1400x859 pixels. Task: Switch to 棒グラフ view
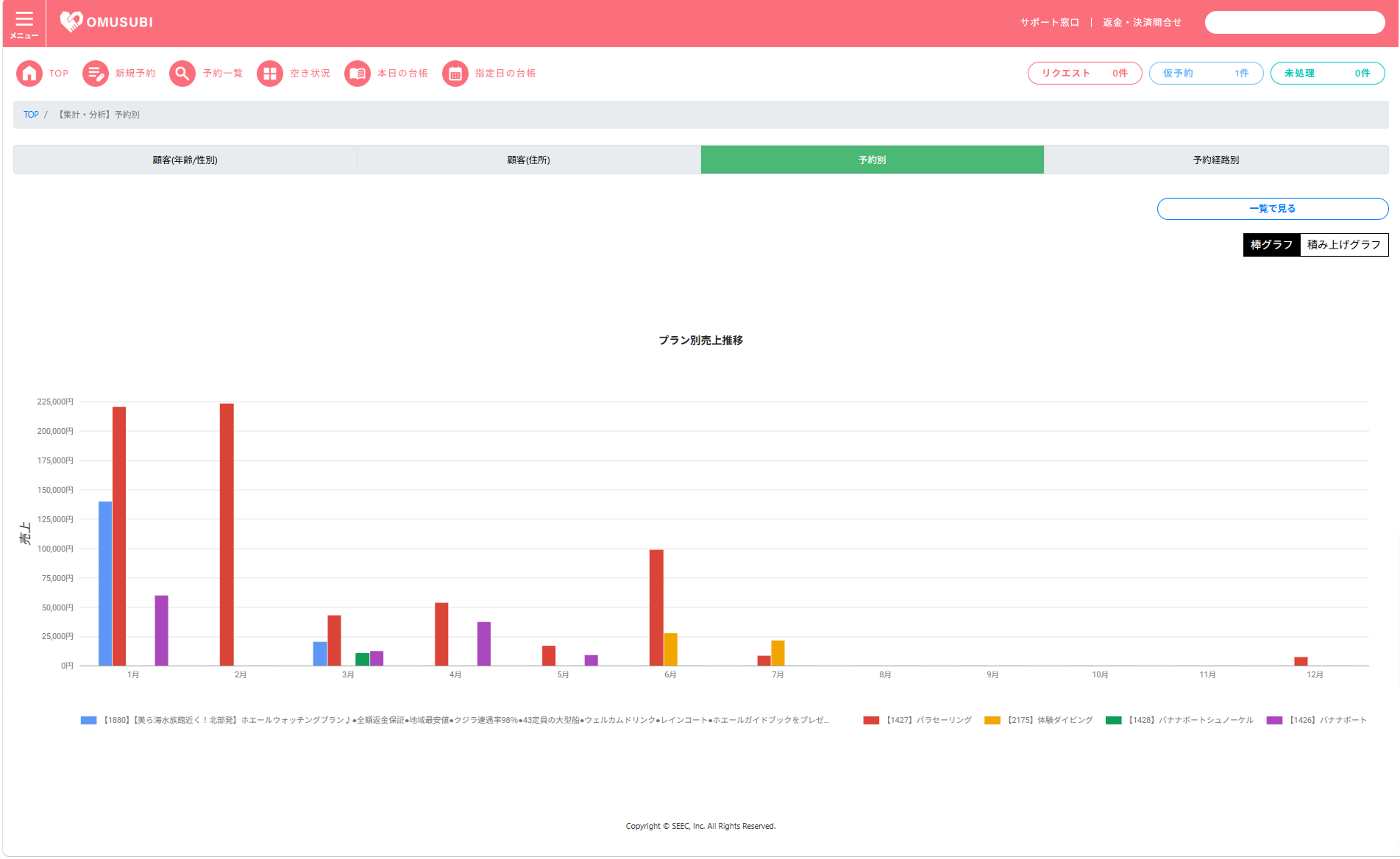click(1271, 245)
